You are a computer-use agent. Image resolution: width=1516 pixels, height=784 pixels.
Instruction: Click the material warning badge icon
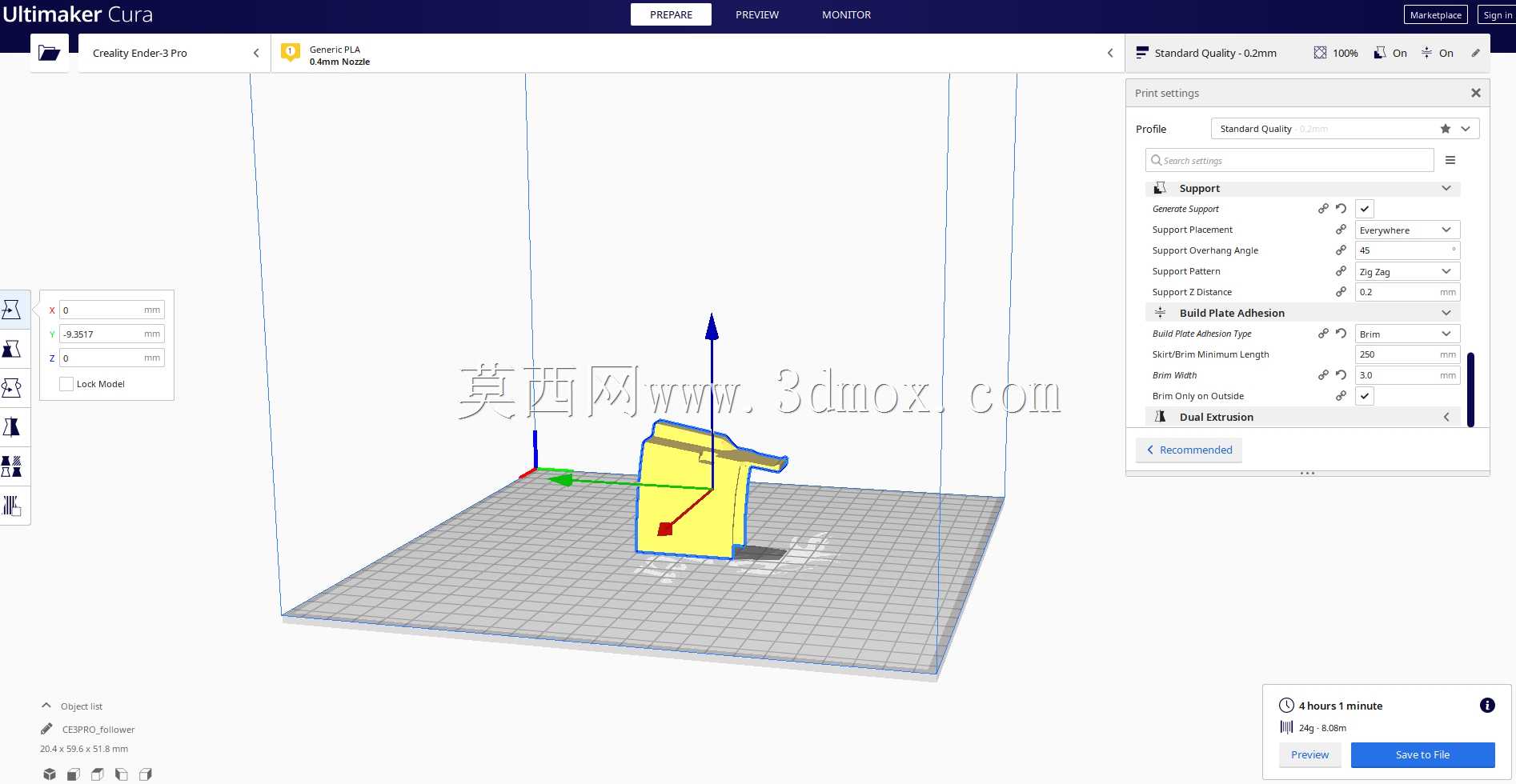point(291,53)
